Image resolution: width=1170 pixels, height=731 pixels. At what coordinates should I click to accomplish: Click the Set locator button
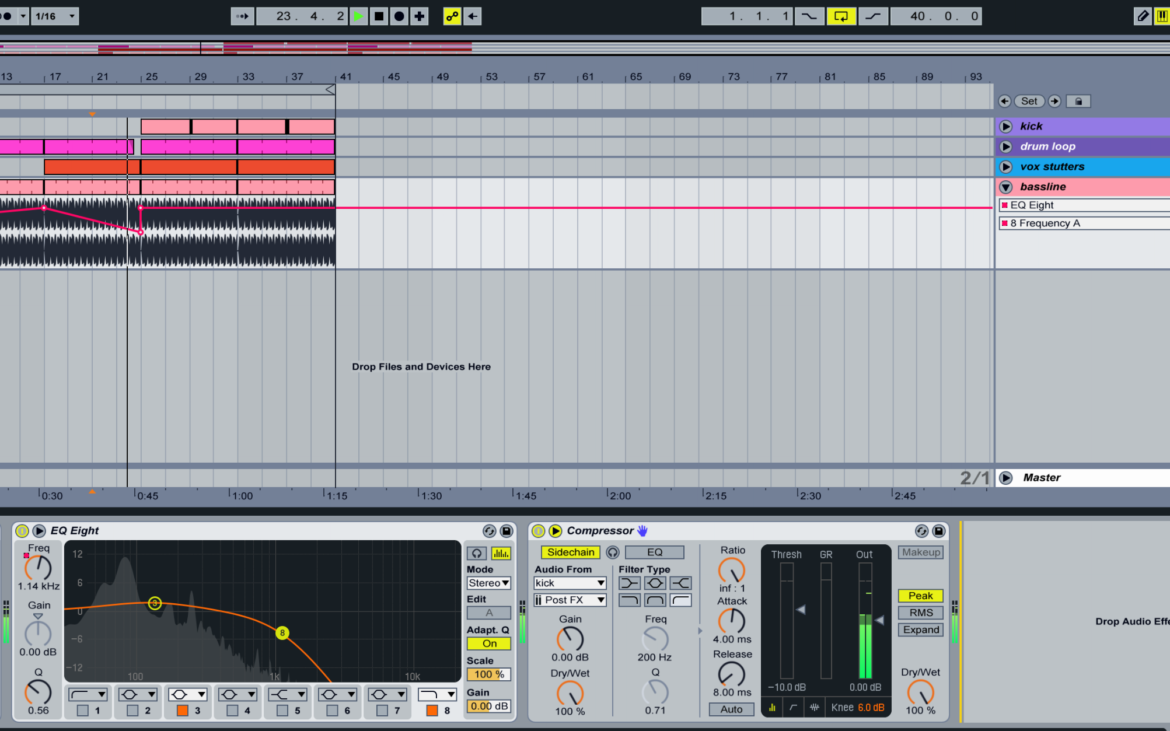tap(1029, 100)
